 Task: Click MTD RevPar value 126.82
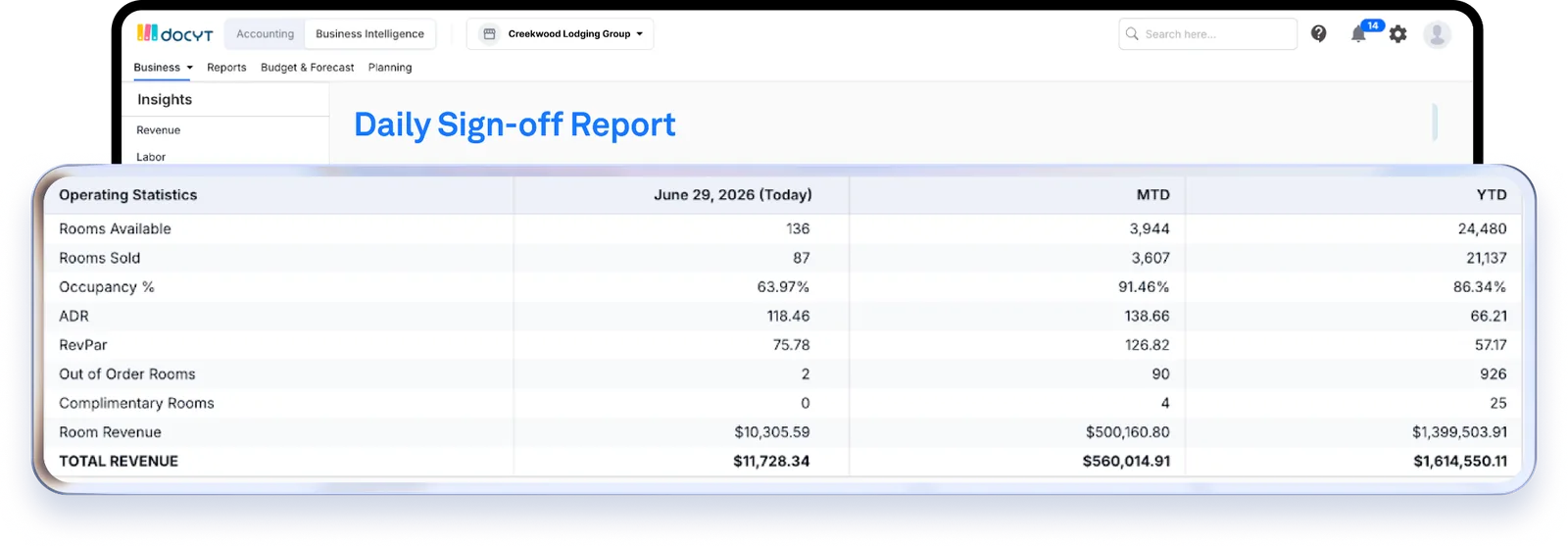point(1148,345)
